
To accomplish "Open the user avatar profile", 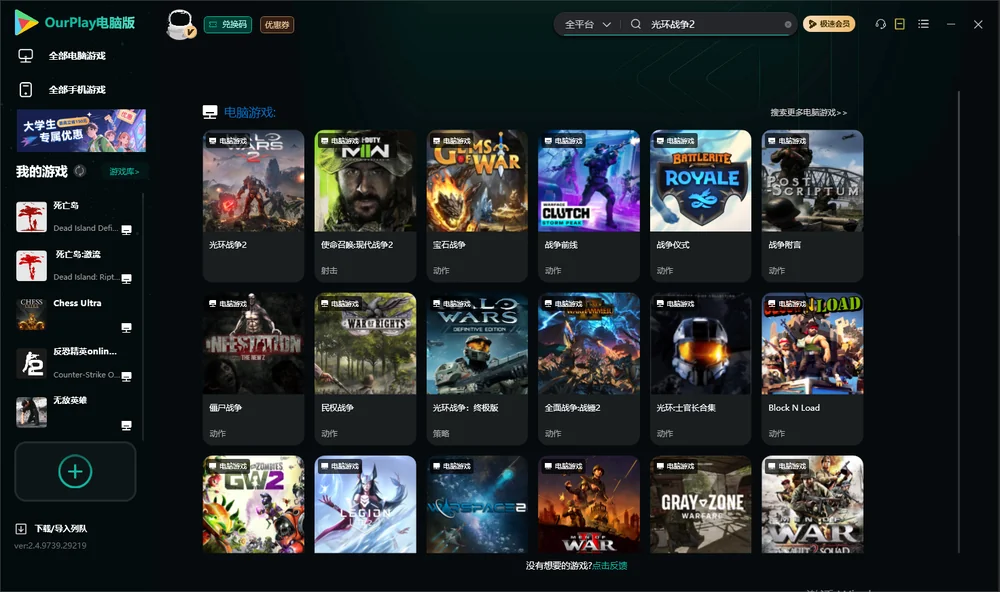I will [180, 24].
